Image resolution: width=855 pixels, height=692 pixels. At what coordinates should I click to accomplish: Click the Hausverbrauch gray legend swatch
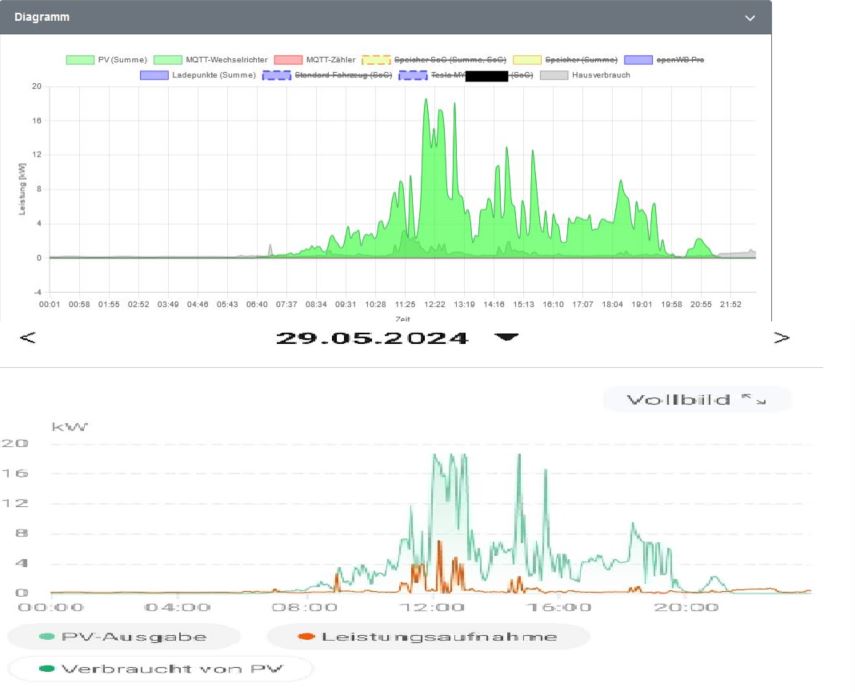554,75
